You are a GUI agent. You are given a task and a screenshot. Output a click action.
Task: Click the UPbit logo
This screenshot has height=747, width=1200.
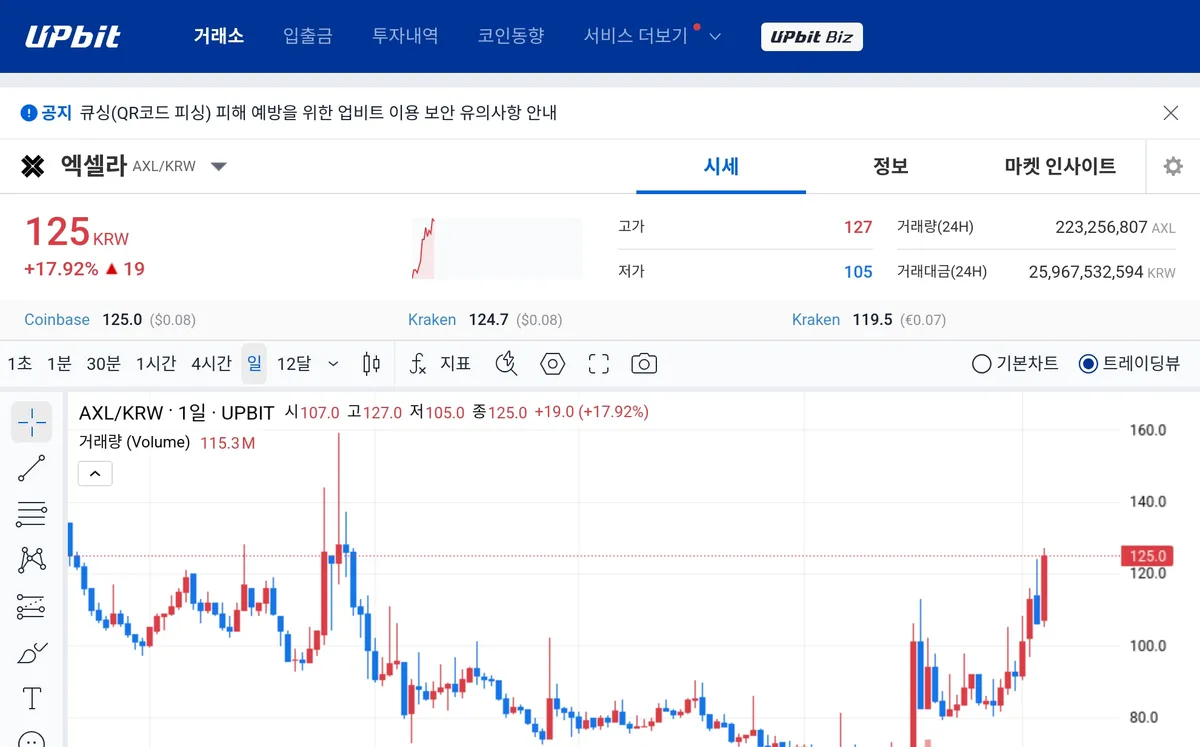(73, 36)
